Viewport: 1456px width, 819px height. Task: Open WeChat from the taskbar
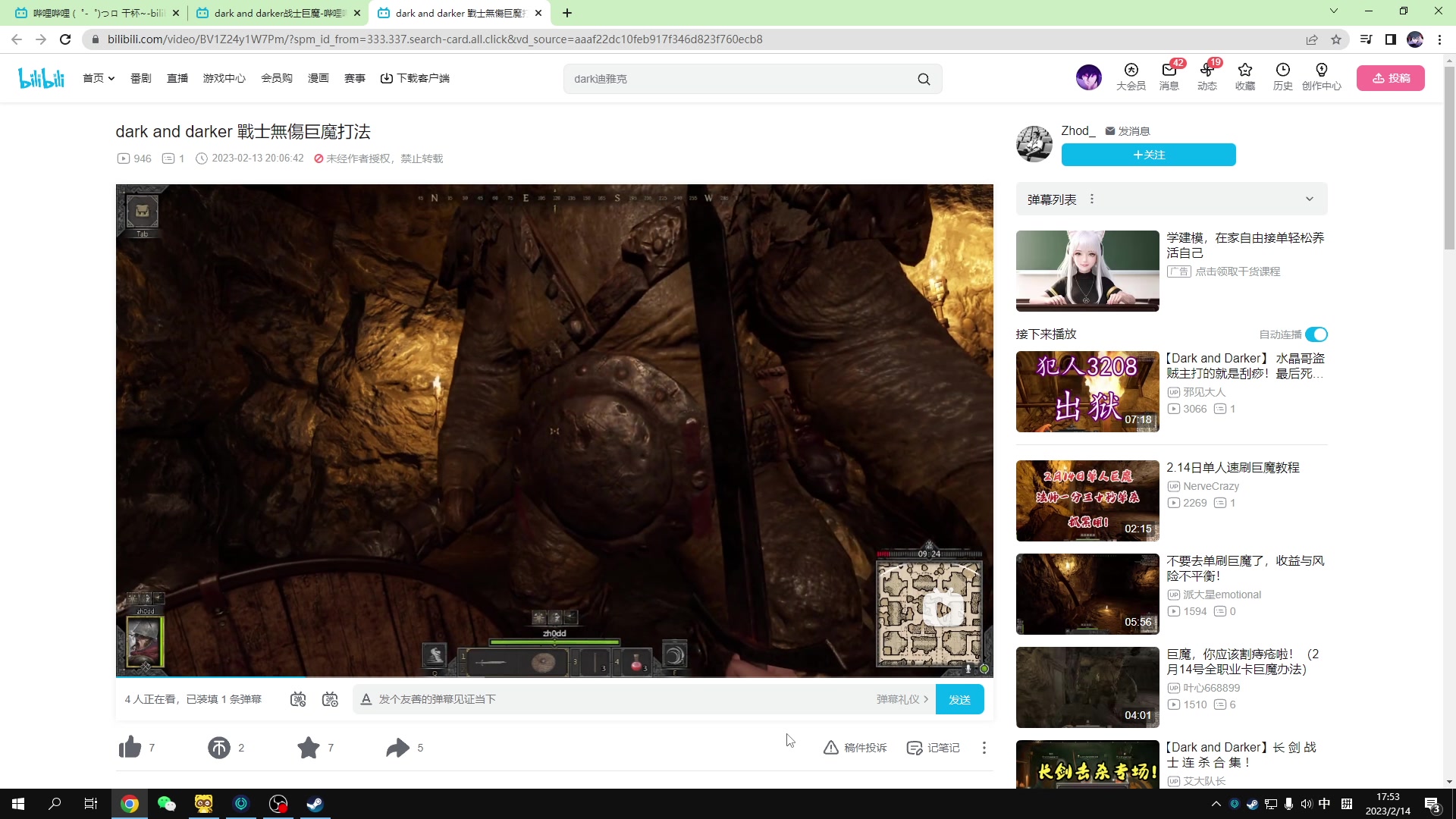point(167,804)
